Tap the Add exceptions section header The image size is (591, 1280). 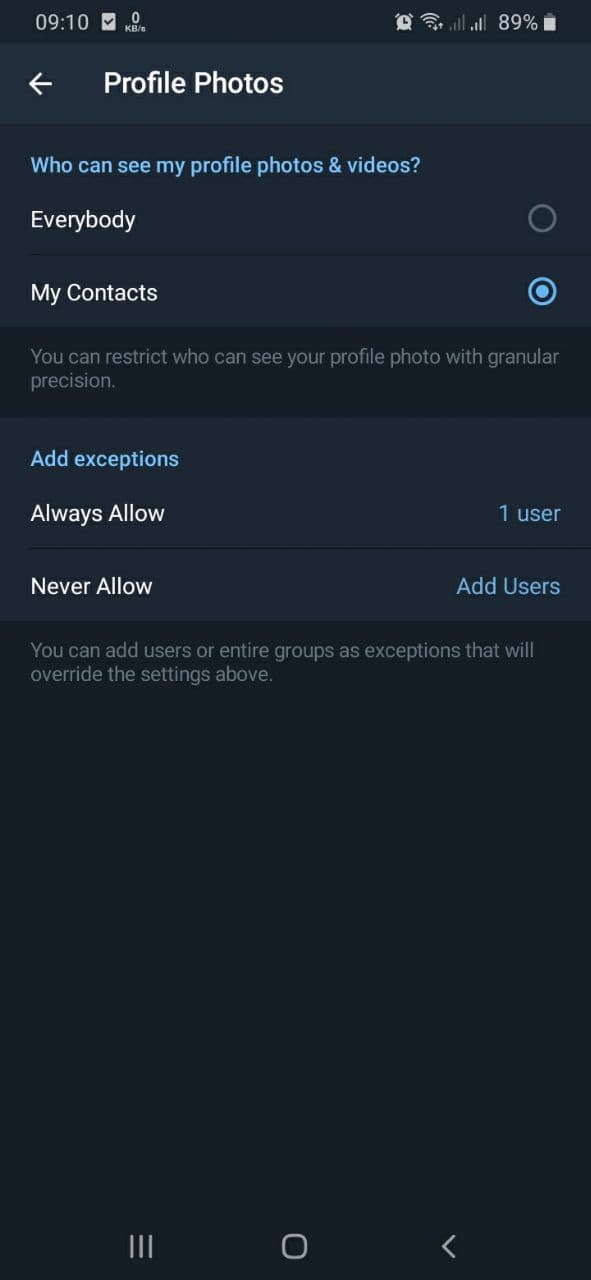click(104, 459)
